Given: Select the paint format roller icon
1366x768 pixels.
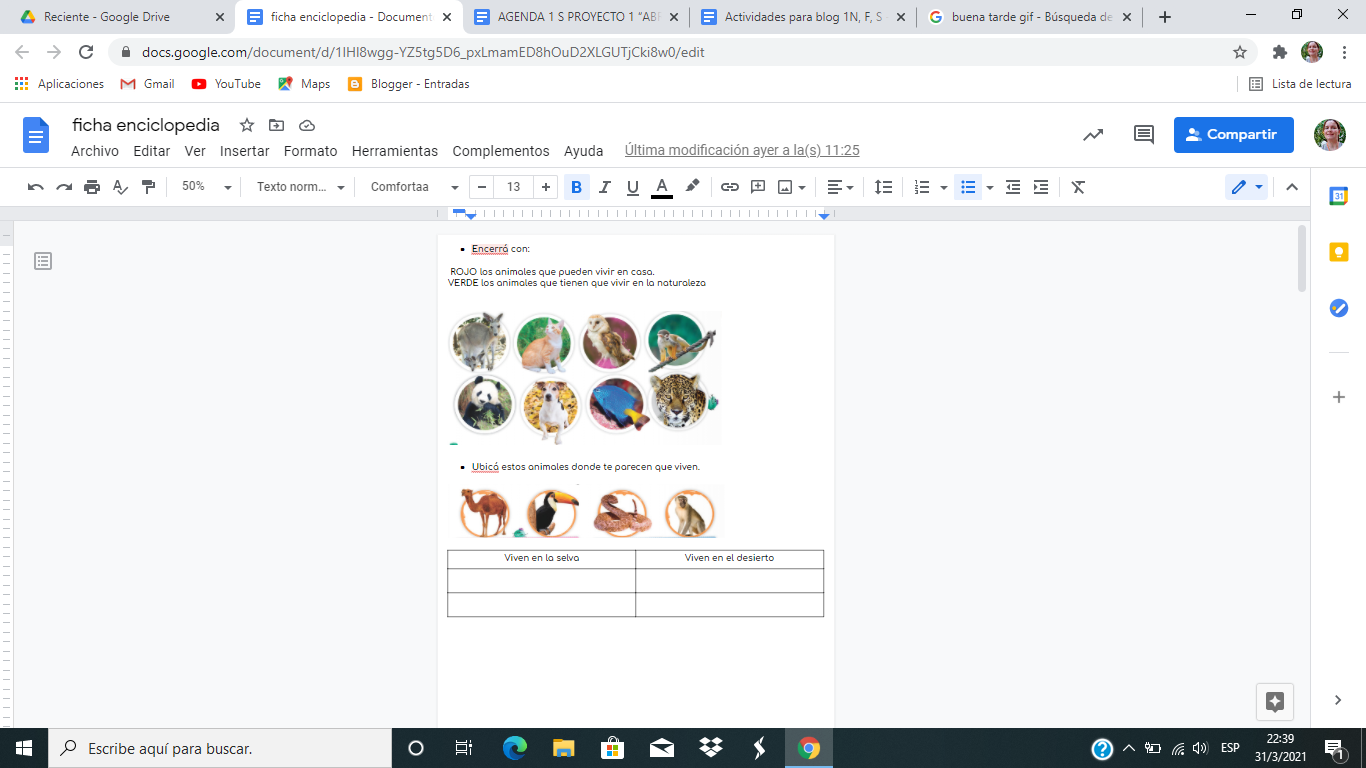Looking at the screenshot, I should [x=148, y=187].
